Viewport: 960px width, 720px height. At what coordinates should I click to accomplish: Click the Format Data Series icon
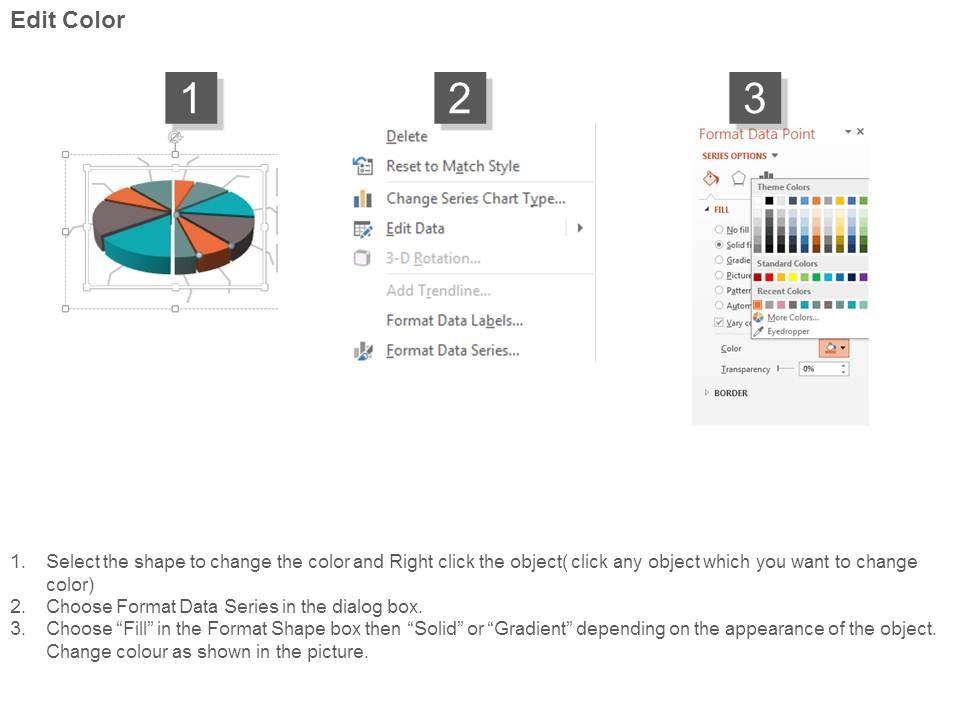click(x=362, y=351)
